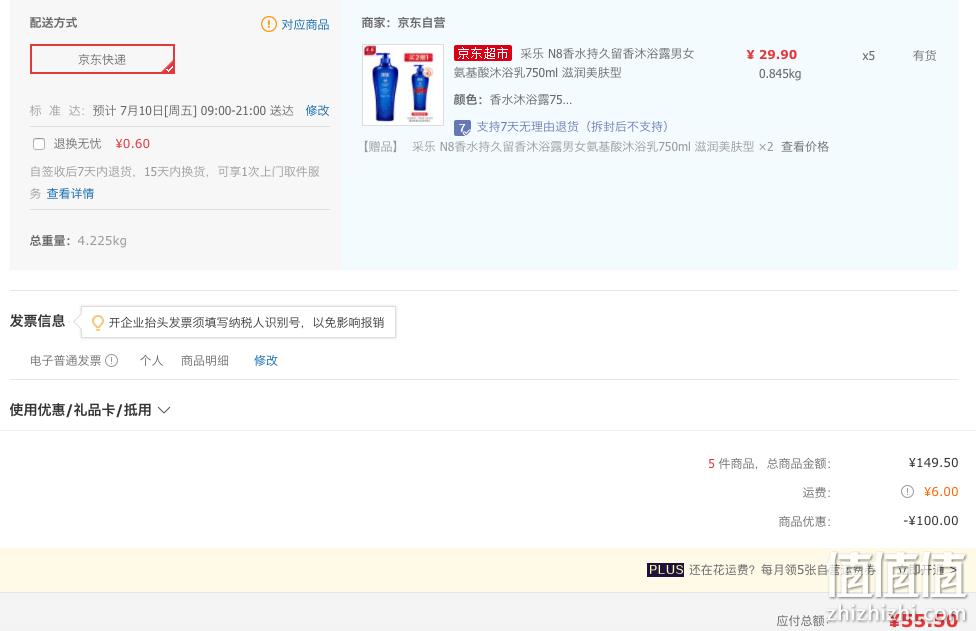Open the shower gel product thumbnail
Screen dimensions: 976x631
(403, 85)
